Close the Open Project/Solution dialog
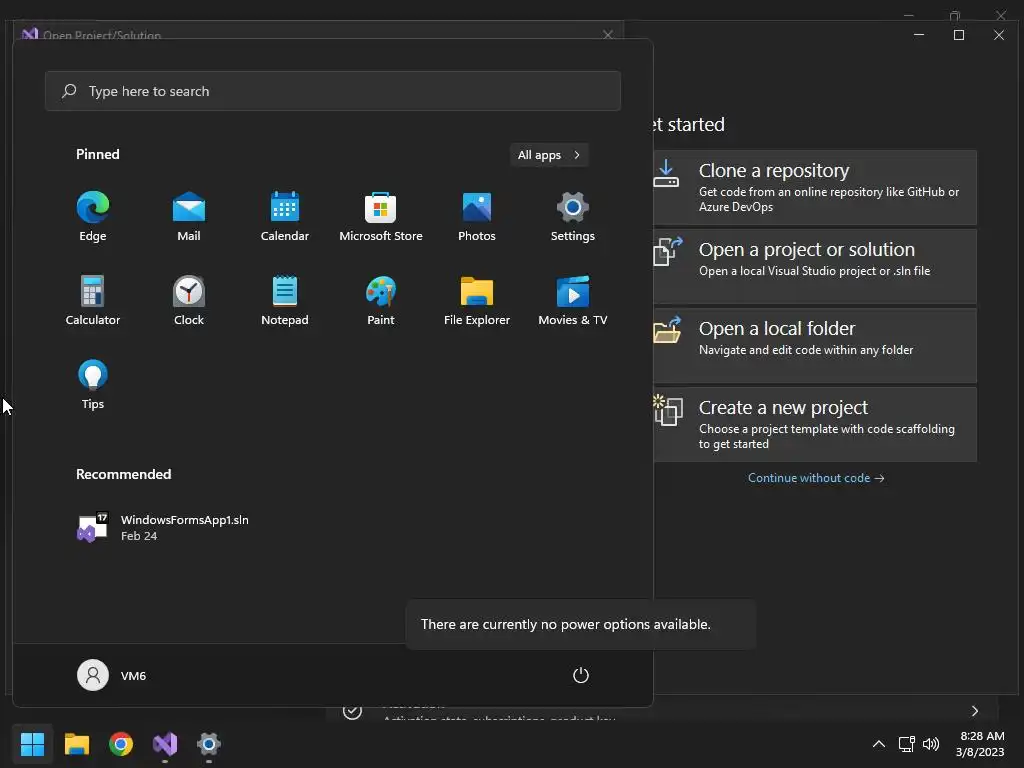Screen dimensions: 1024x768 coord(608,34)
